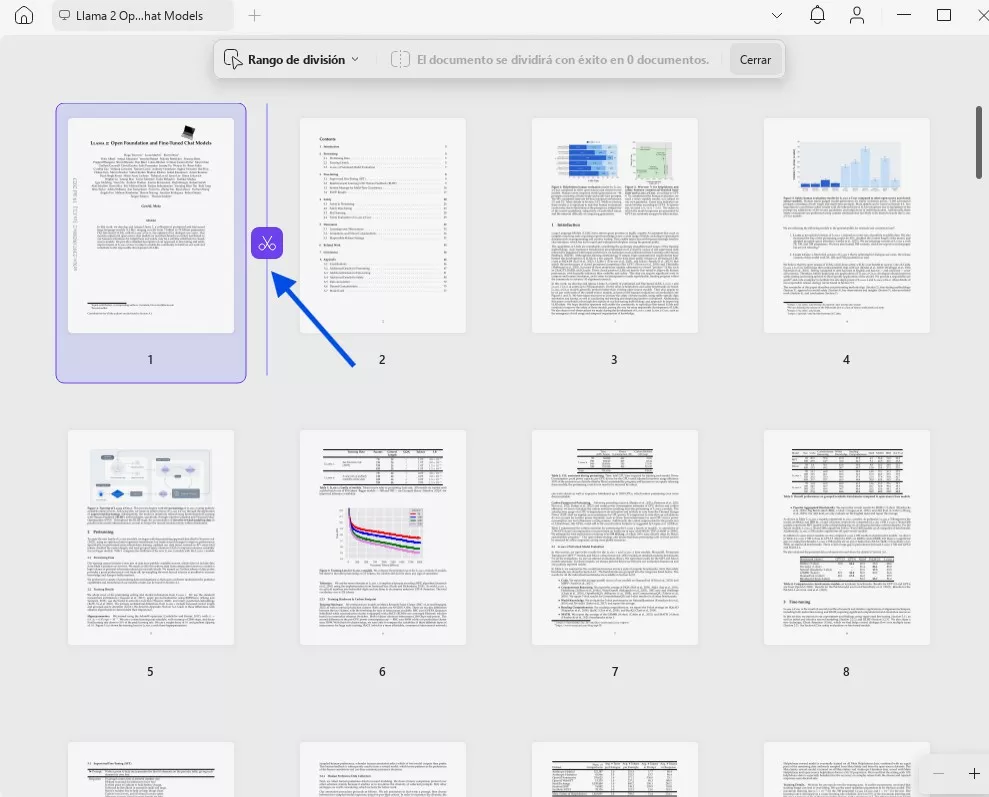Open the title bar chevron dropdown
The width and height of the screenshot is (989, 797).
777,16
